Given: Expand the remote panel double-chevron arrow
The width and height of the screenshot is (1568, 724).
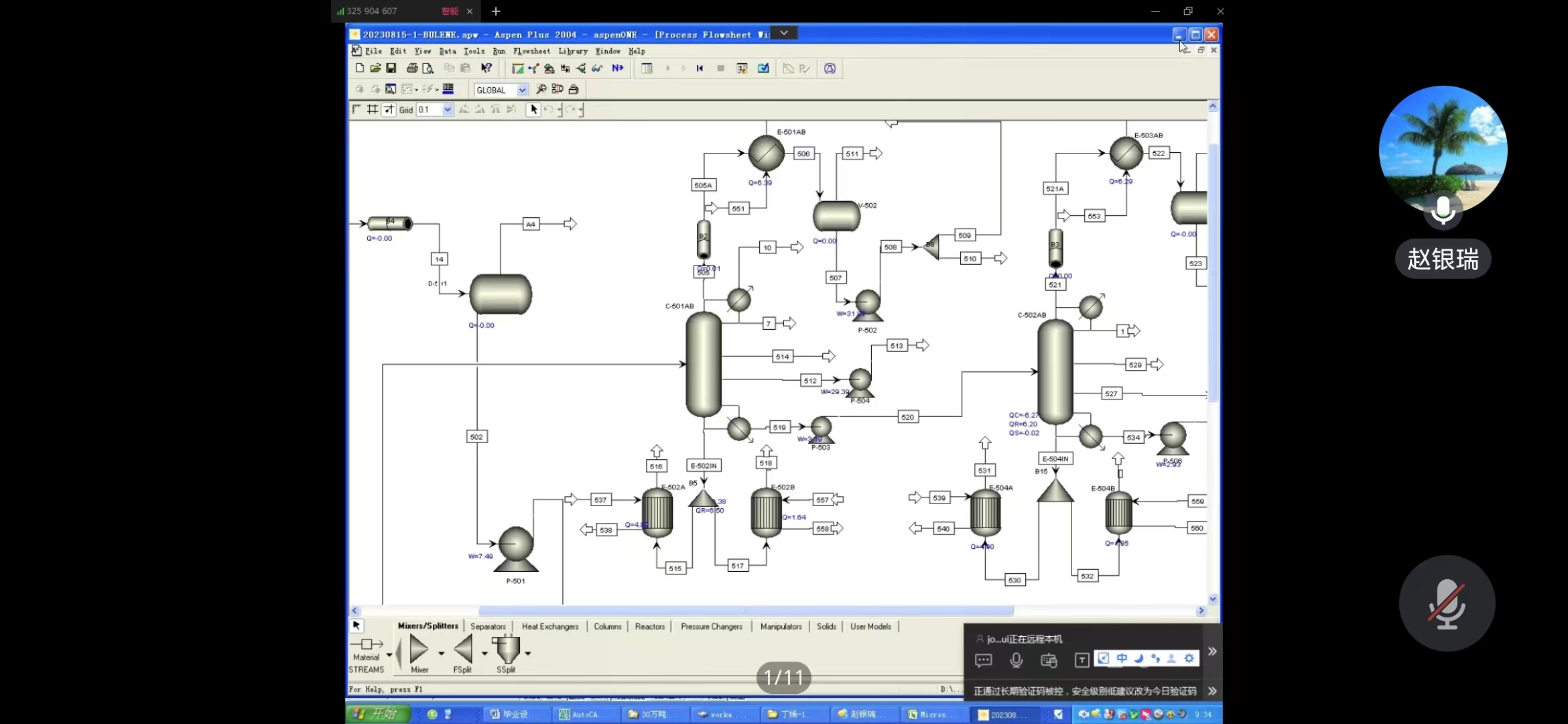Looking at the screenshot, I should (1212, 651).
